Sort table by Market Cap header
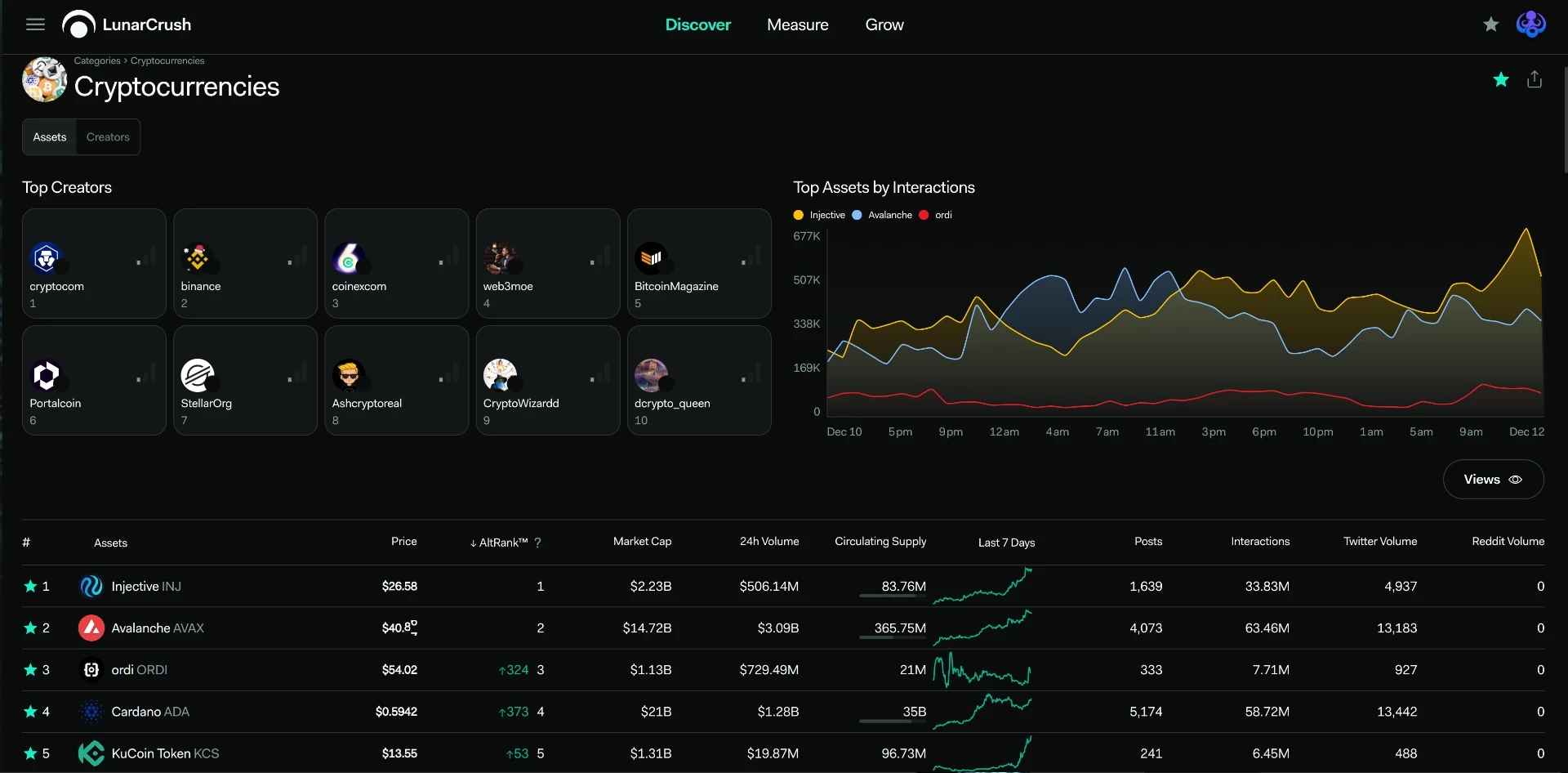 [x=642, y=541]
